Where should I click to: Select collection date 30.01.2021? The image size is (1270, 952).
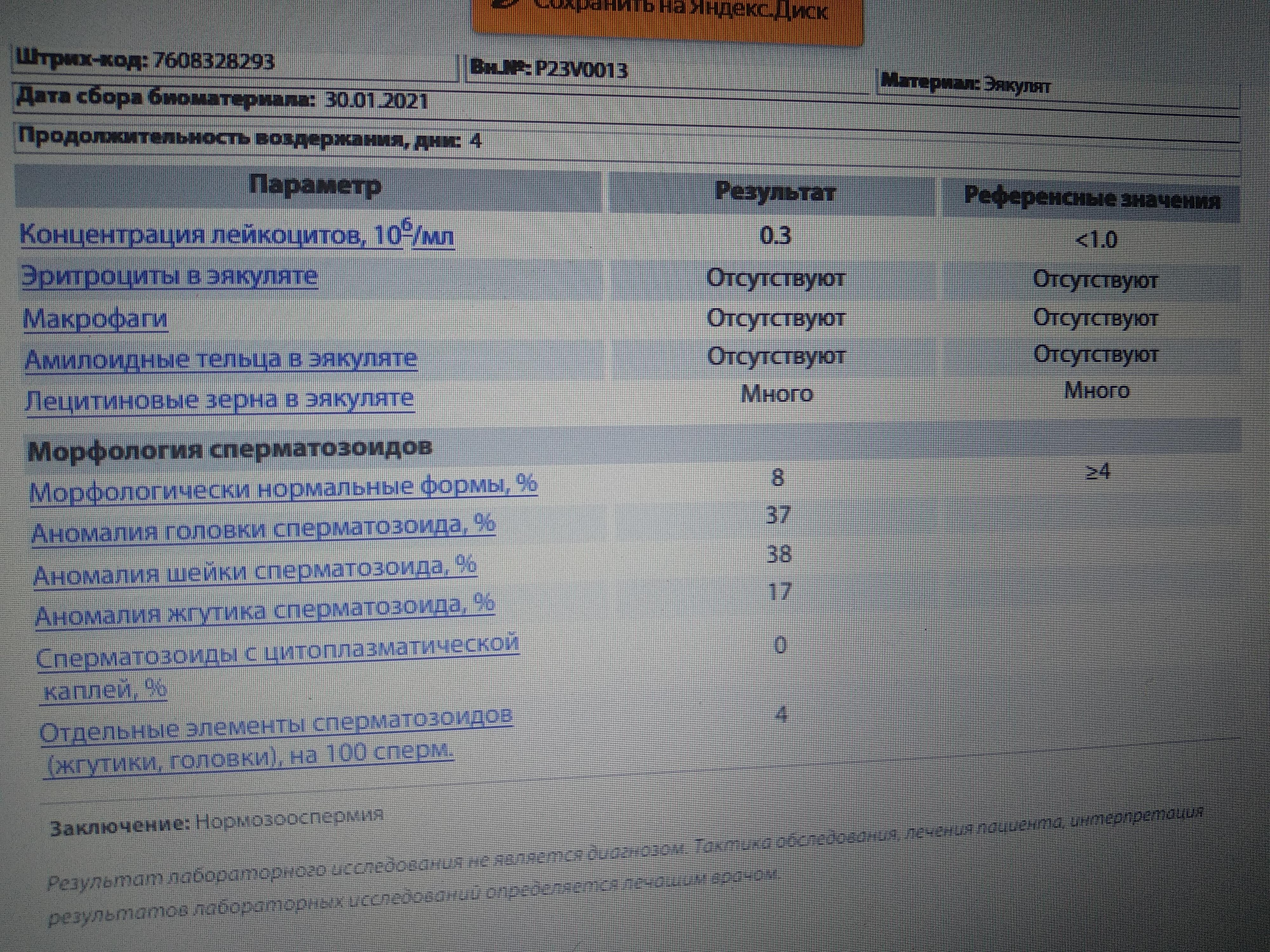pyautogui.click(x=377, y=101)
